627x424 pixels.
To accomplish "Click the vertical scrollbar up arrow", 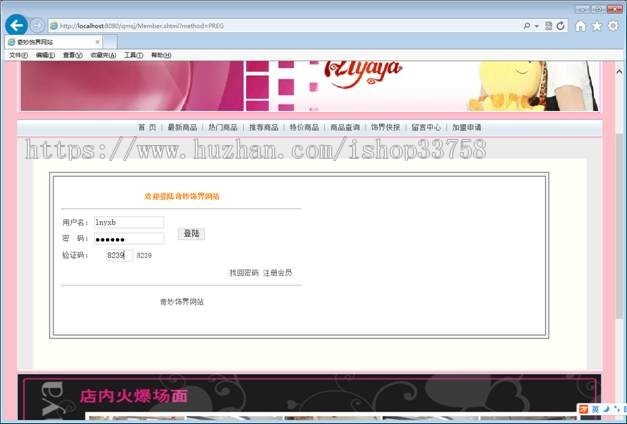I will pos(619,72).
